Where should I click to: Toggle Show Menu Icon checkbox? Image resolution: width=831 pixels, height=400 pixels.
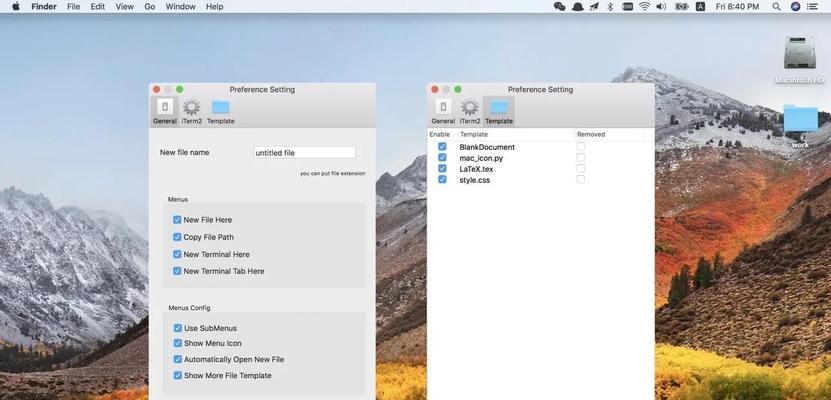coord(178,343)
